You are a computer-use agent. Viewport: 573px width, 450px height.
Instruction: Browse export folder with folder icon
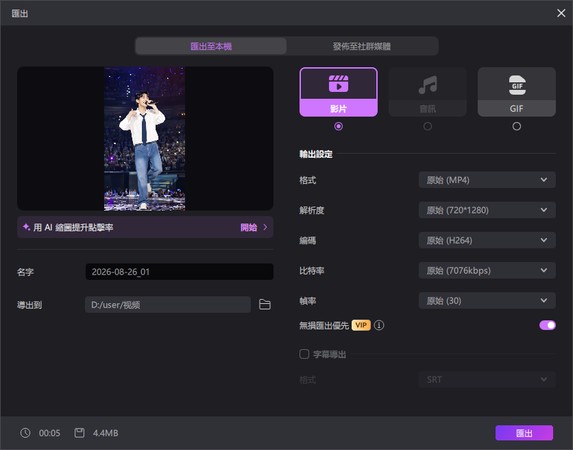tap(265, 305)
